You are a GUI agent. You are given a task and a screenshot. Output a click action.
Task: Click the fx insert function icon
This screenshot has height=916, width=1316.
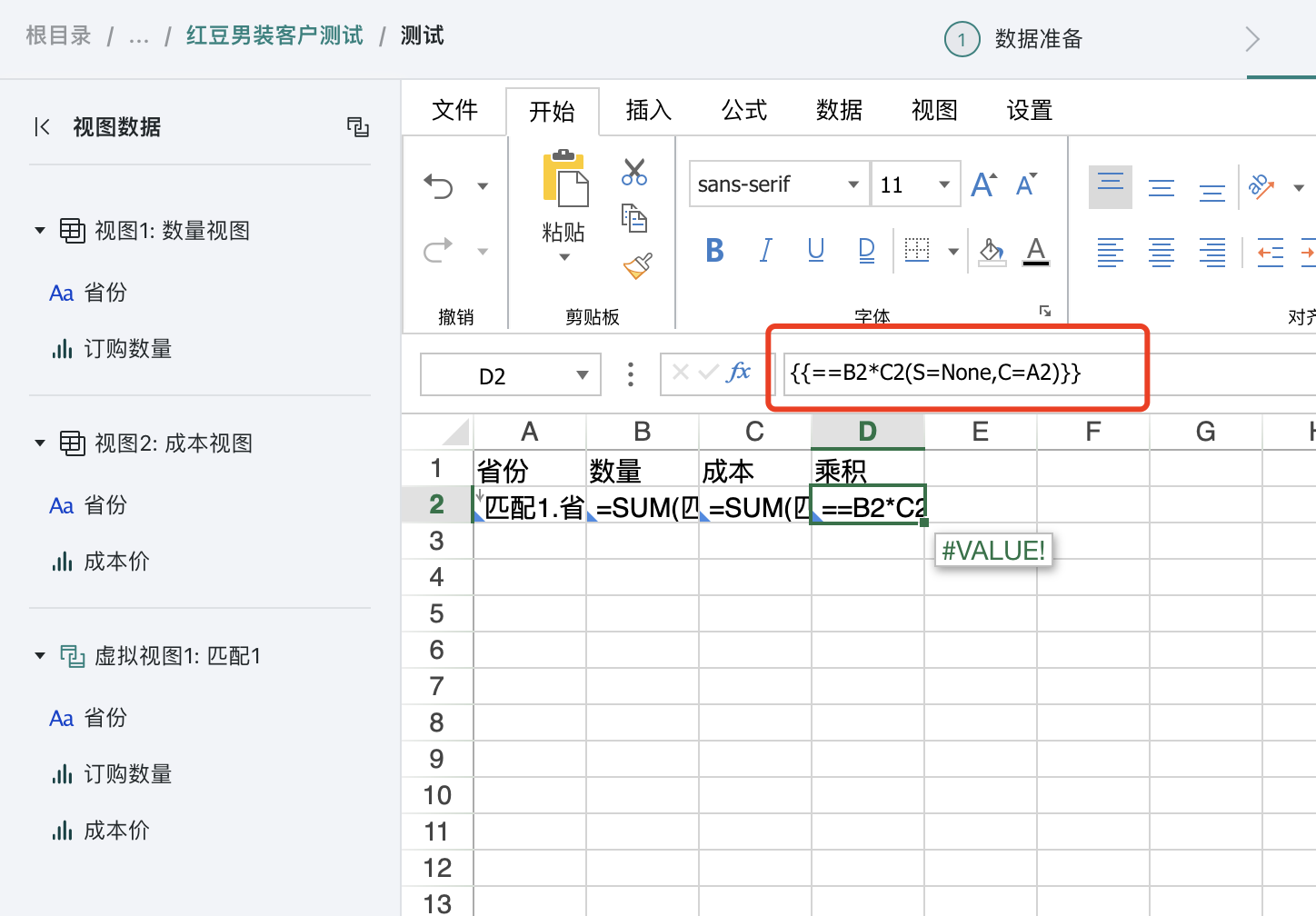(740, 372)
